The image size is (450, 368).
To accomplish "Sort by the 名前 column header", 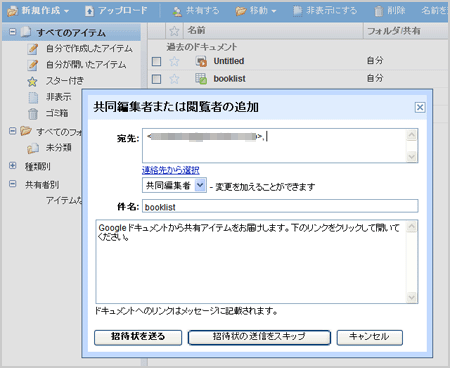I will [196, 31].
